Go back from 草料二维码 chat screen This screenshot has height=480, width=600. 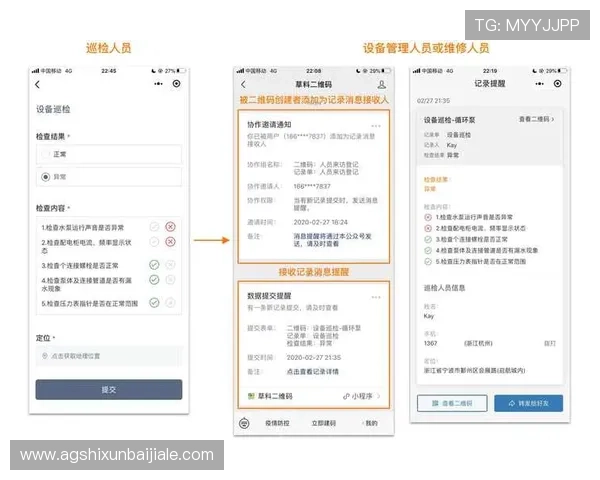(x=243, y=85)
